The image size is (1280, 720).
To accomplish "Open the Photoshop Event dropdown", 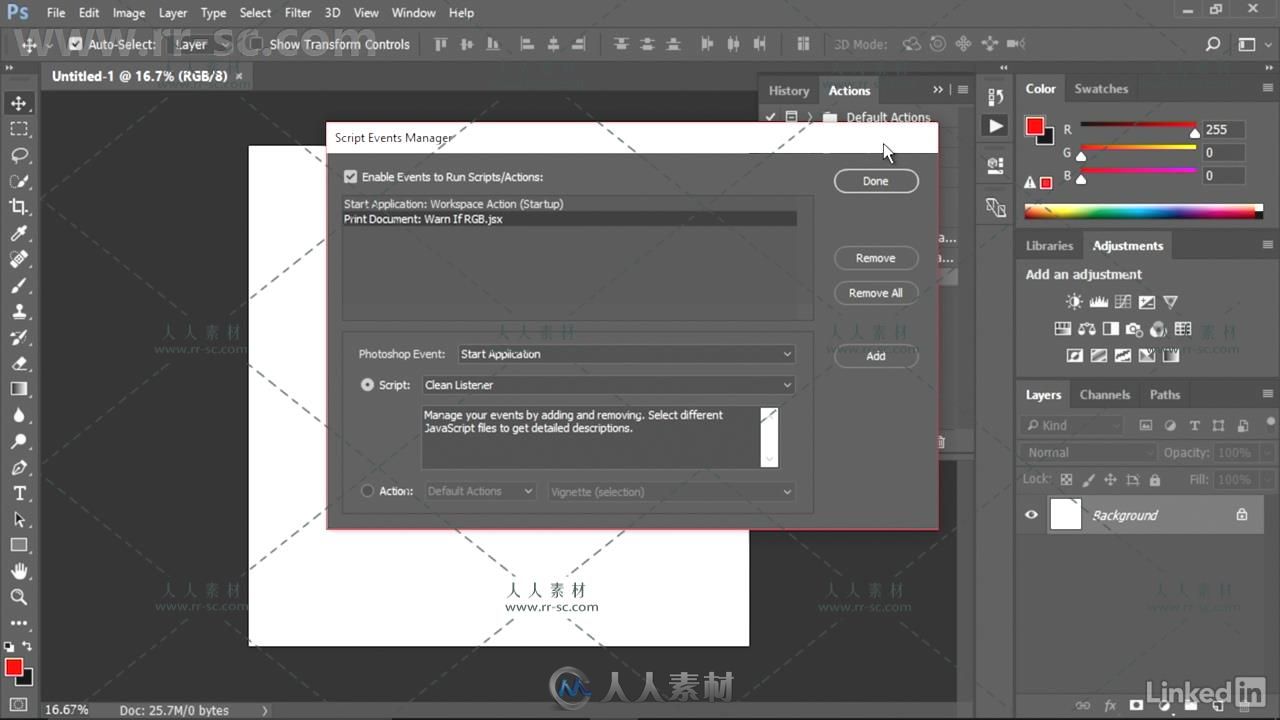I will [626, 354].
